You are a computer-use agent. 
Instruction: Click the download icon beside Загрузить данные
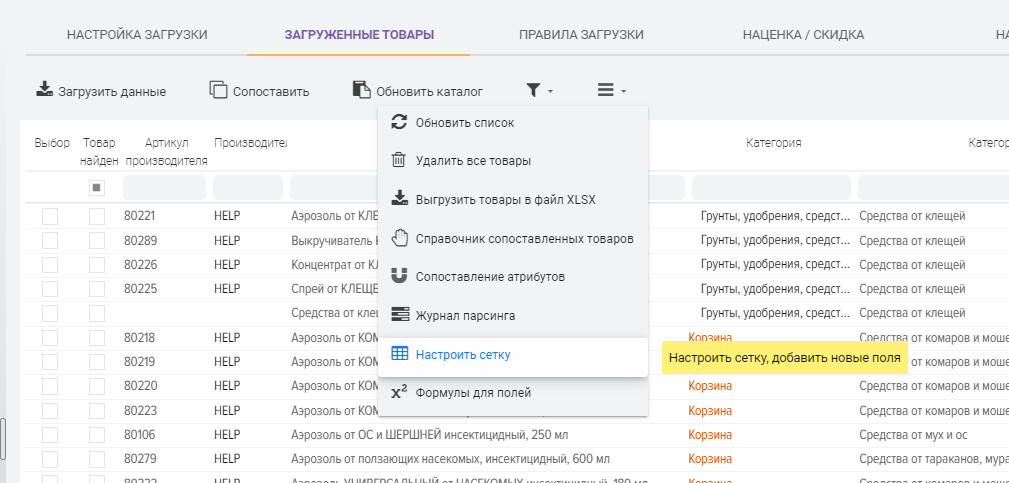click(x=44, y=89)
